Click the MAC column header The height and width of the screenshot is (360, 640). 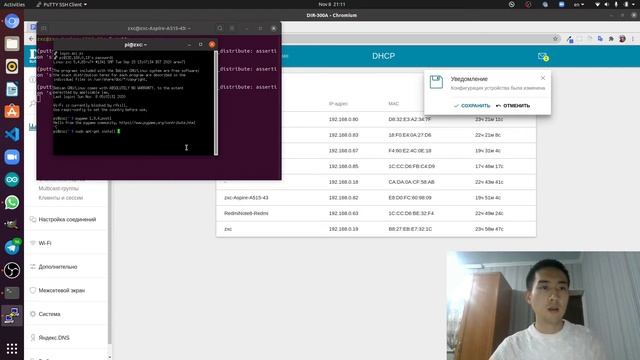click(x=393, y=104)
